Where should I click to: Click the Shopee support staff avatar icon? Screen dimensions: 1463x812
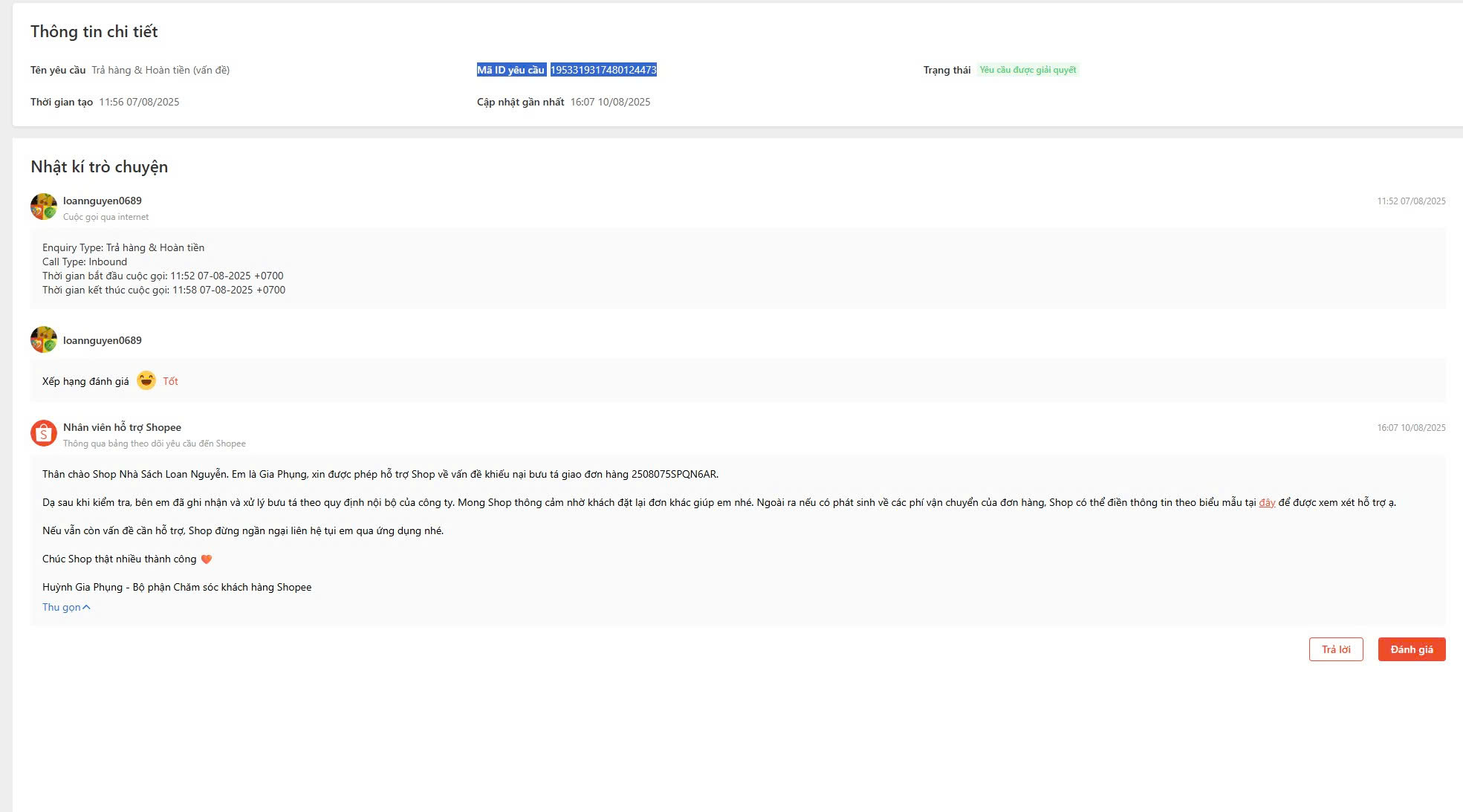pos(44,433)
